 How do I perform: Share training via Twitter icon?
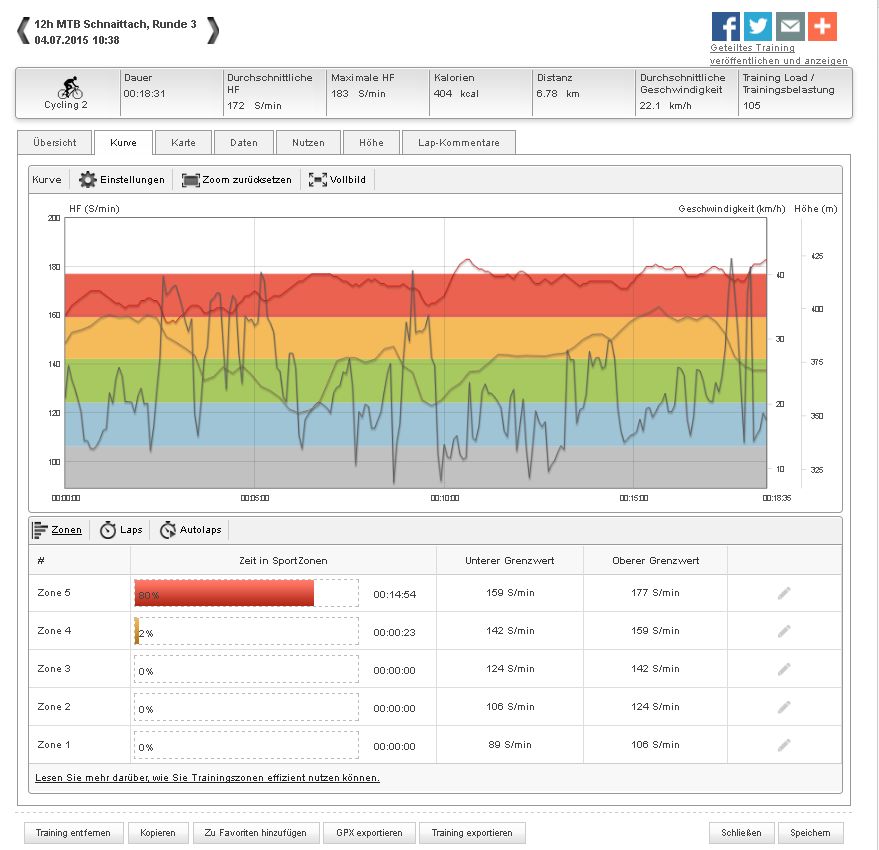point(757,27)
